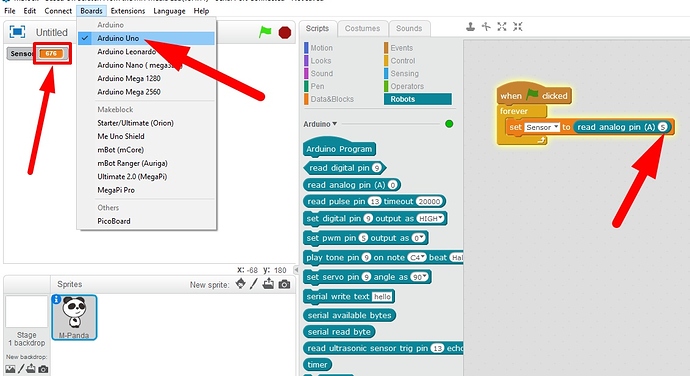
Task: Select the grow sprite icon
Action: (x=502, y=27)
